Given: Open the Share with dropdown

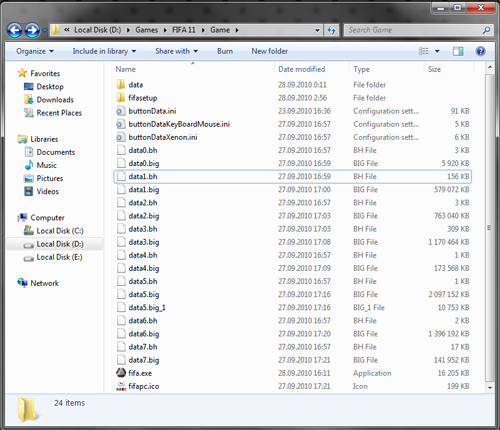Looking at the screenshot, I should 176,51.
